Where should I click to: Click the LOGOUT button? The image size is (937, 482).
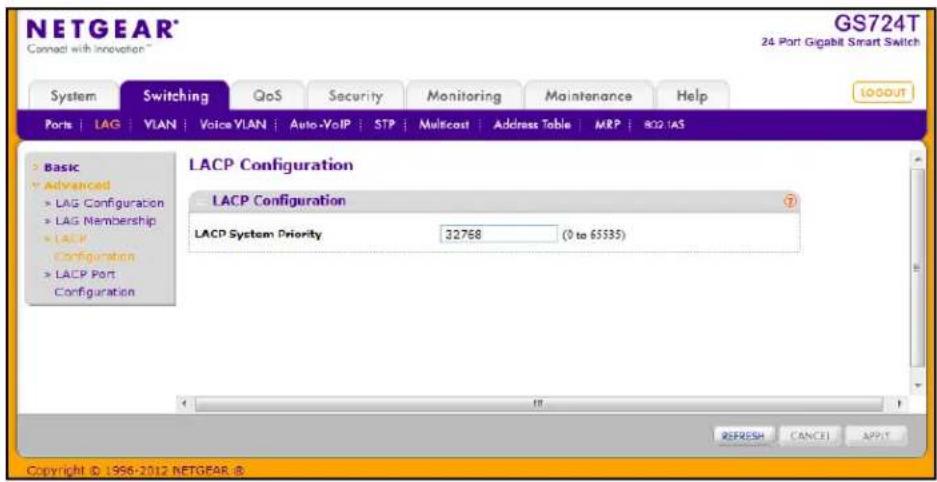click(x=883, y=93)
